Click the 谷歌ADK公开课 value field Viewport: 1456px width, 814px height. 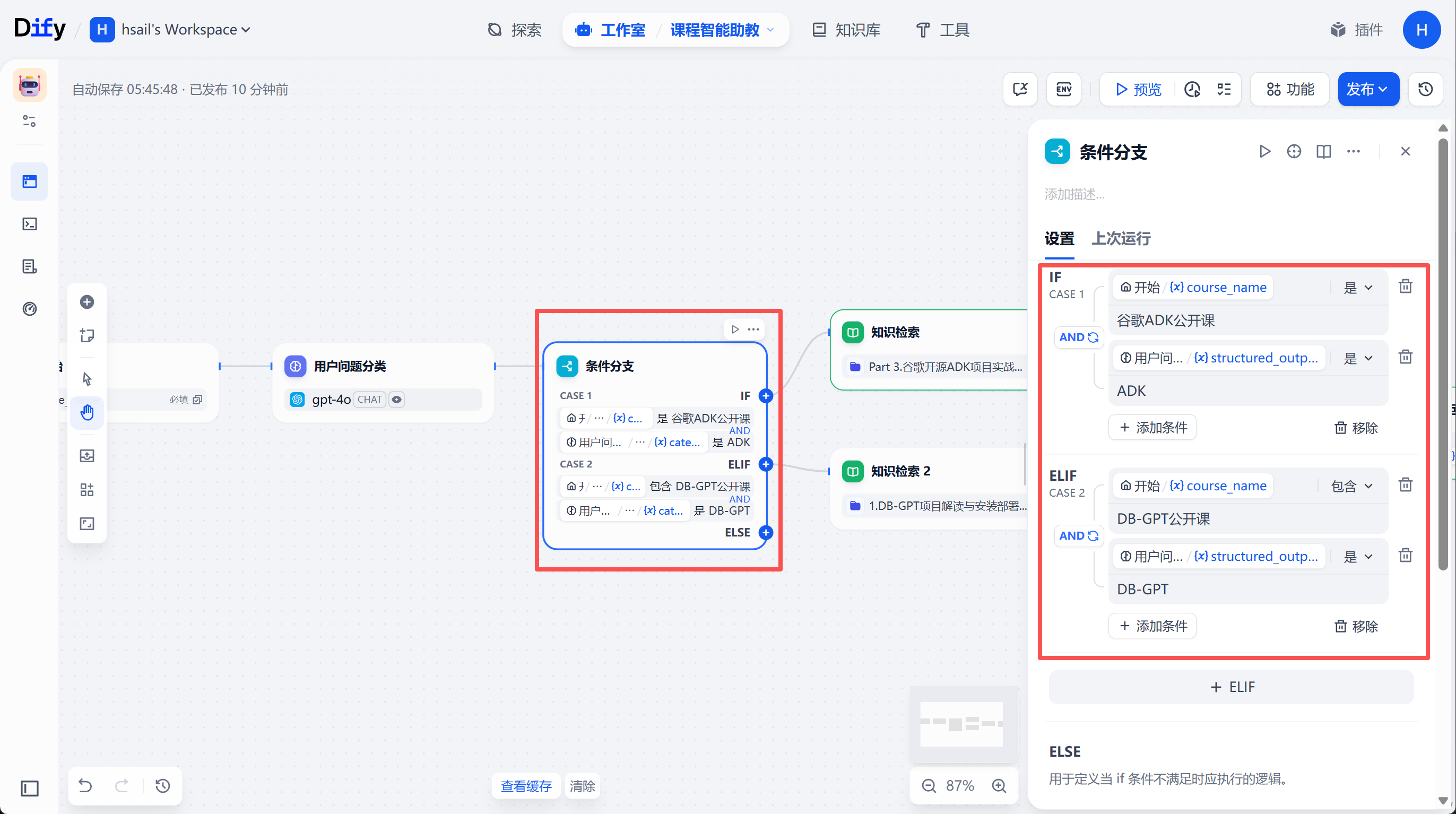pos(1249,321)
